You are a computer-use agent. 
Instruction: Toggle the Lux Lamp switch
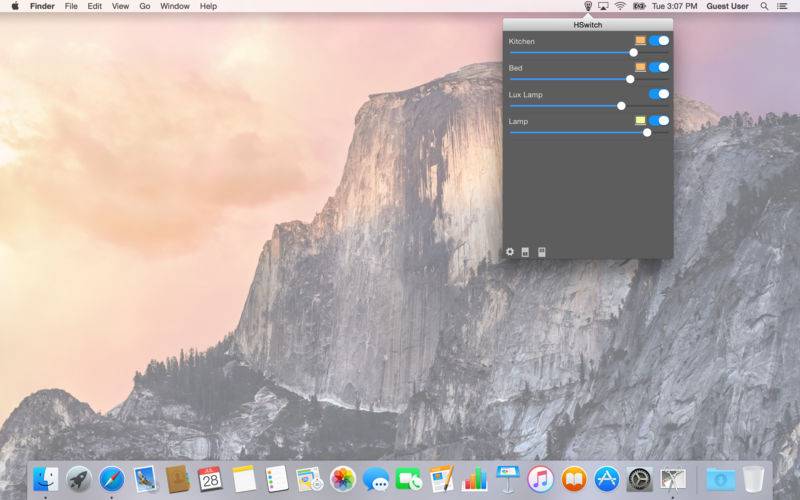pyautogui.click(x=659, y=94)
